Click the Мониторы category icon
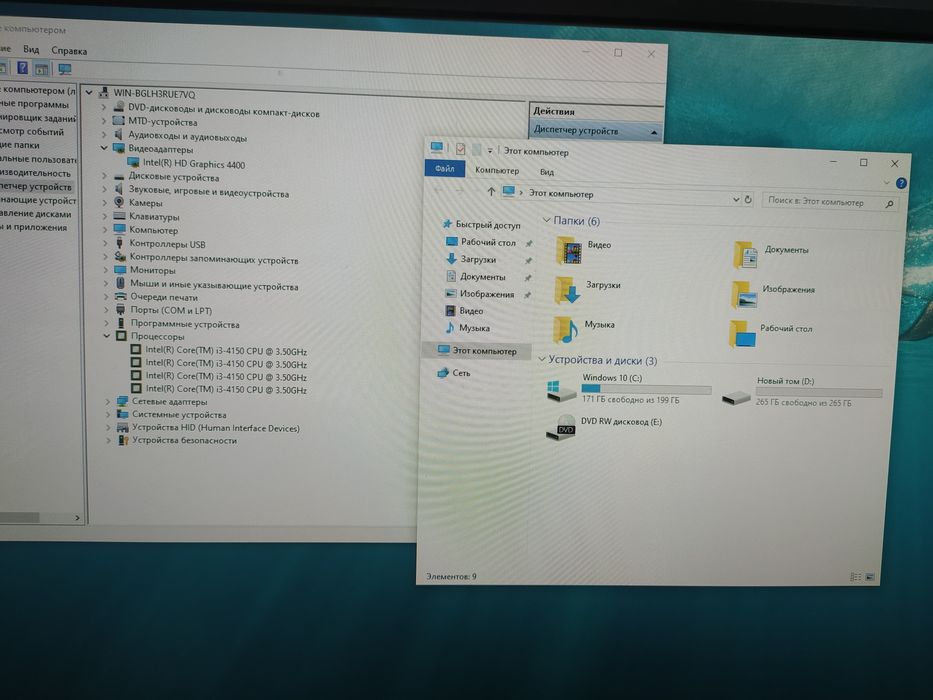 (120, 269)
